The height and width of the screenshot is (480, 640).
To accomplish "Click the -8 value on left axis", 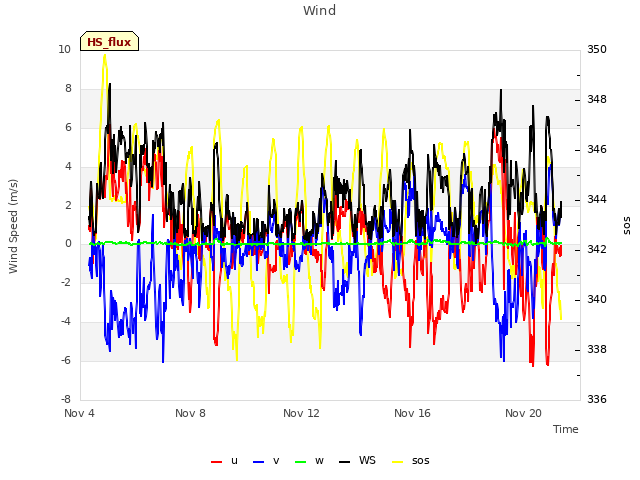I will (x=66, y=400).
